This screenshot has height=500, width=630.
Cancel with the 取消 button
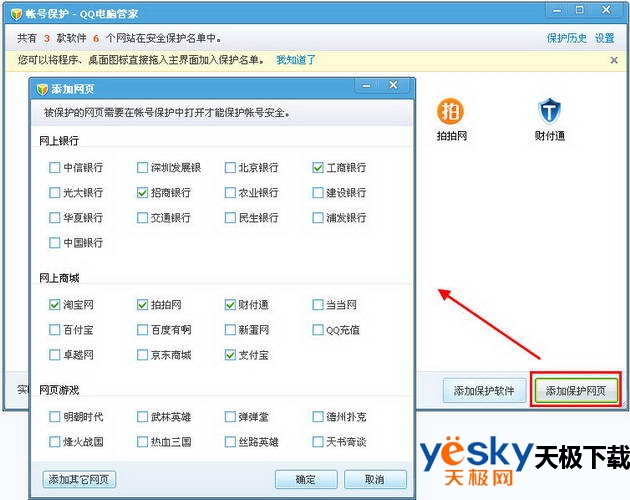(375, 479)
